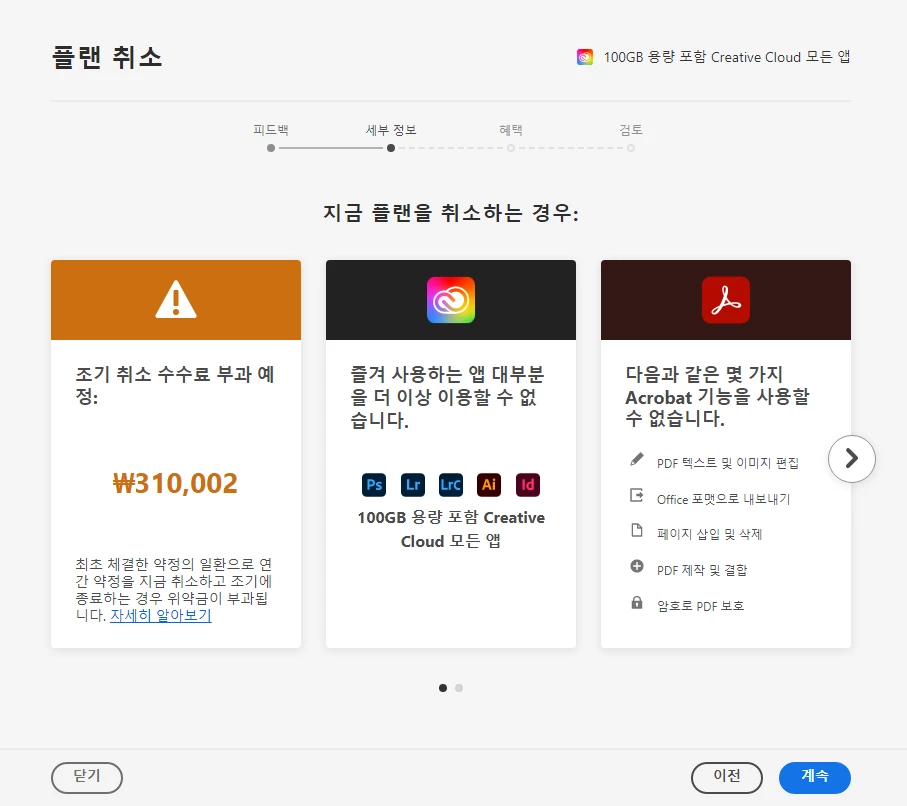
Task: Click the Lightroom Classic LrC icon
Action: pos(451,485)
